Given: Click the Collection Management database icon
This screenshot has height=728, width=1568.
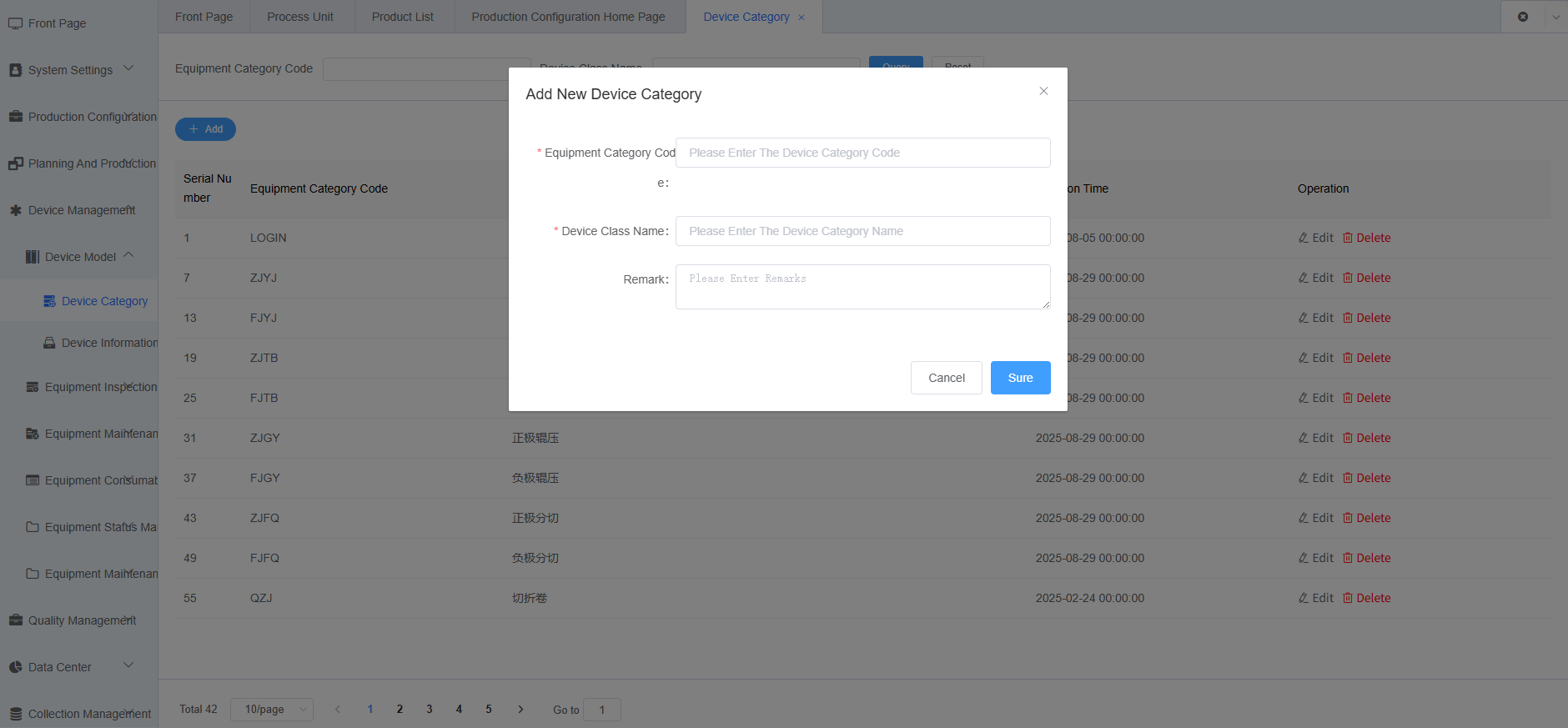Looking at the screenshot, I should (15, 714).
